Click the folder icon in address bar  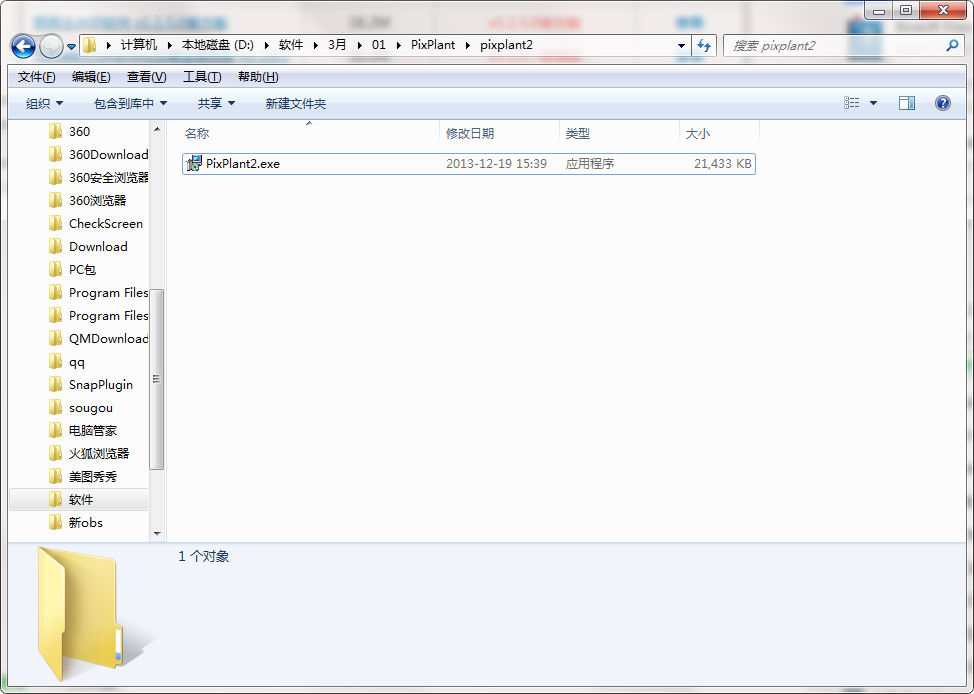(x=90, y=45)
